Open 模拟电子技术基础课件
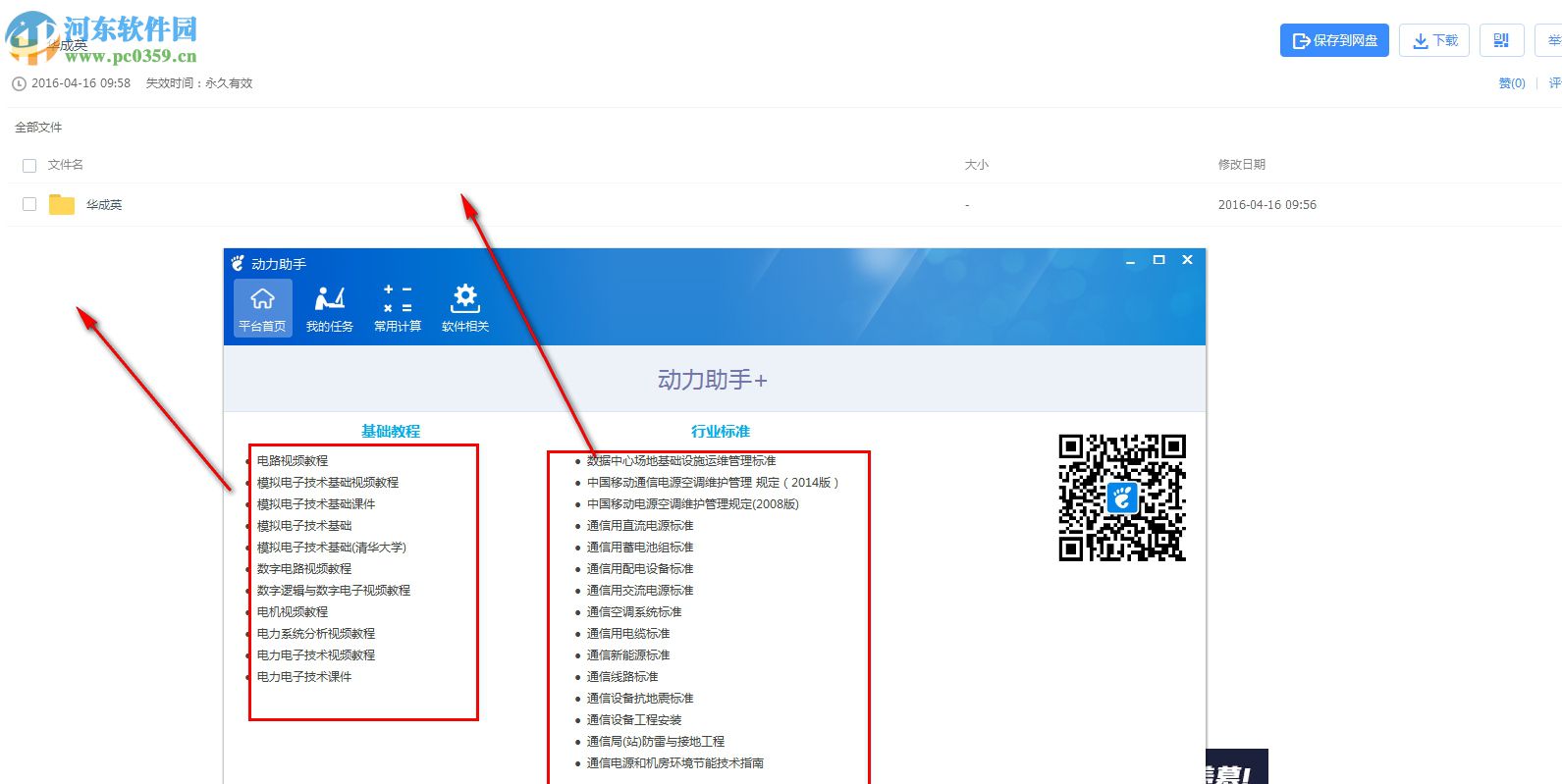1562x784 pixels. coord(316,504)
